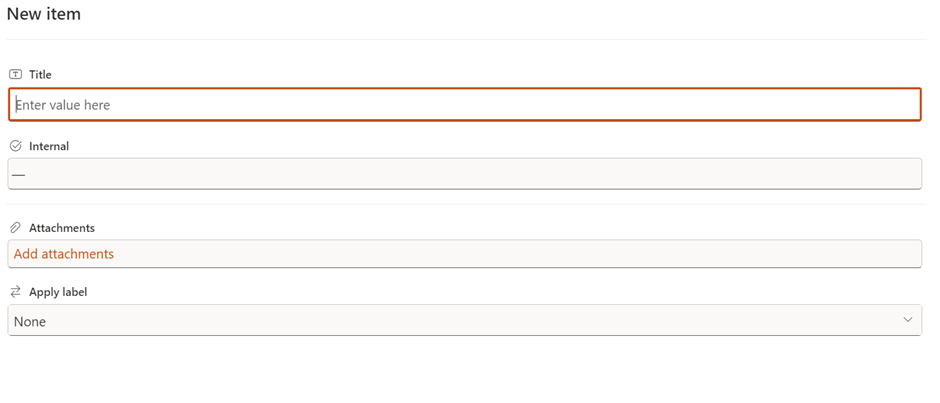Click the Apply label arrows icon
Viewport: 940px width, 403px height.
[x=16, y=292]
